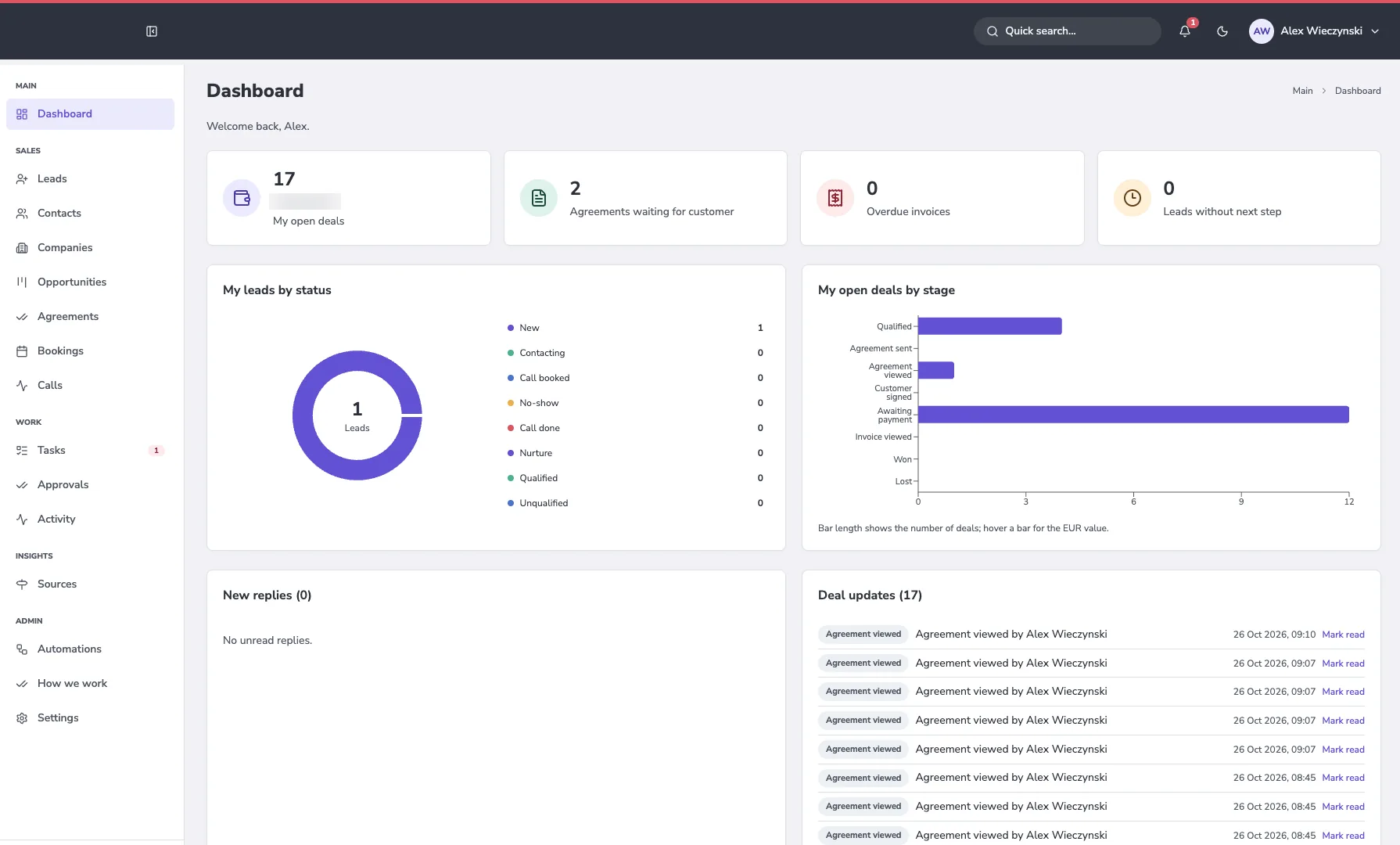
Task: Click the New status legend dot
Action: click(511, 328)
